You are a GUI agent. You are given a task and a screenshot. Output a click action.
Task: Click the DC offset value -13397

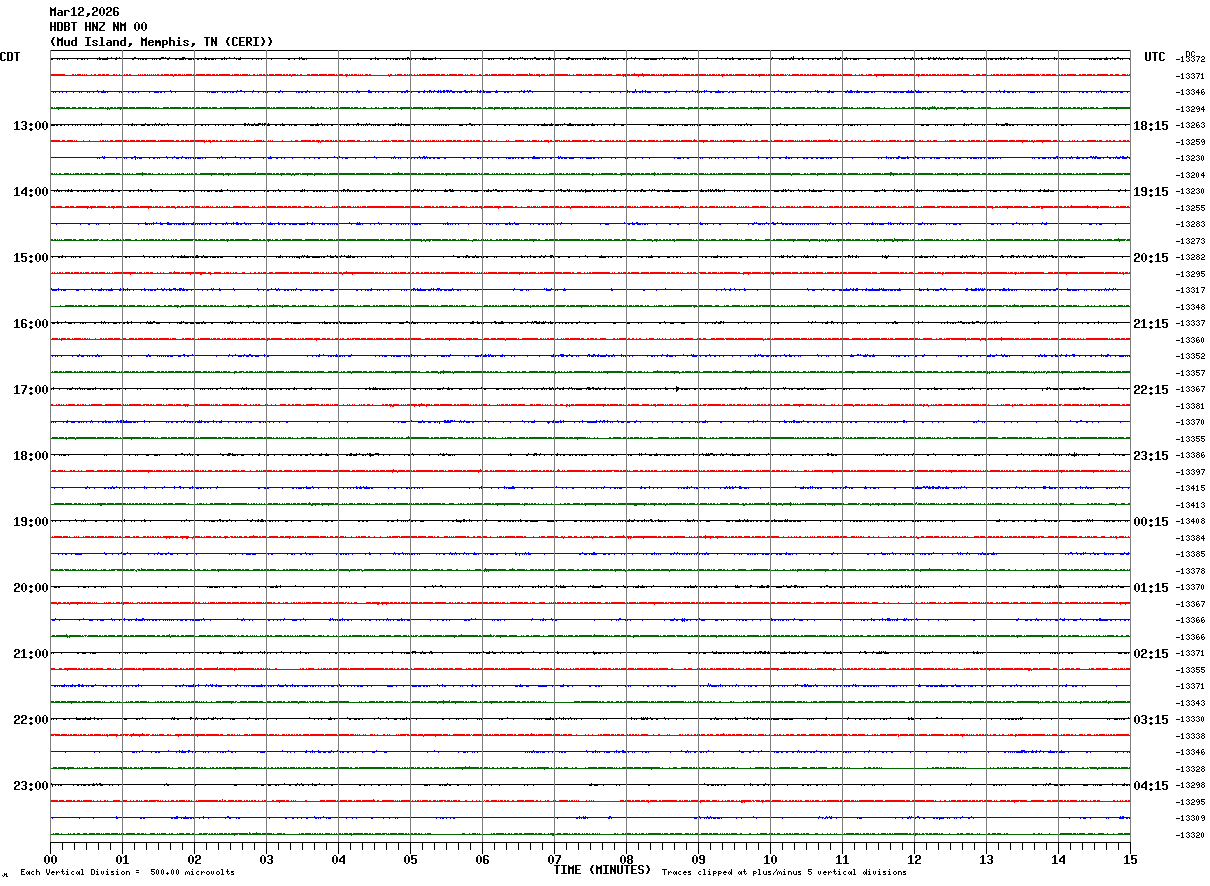1191,472
